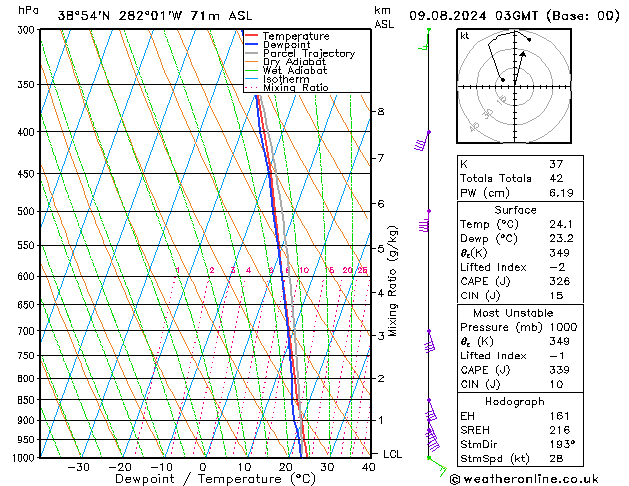Click the 'Isotherm' legend label

[x=286, y=79]
